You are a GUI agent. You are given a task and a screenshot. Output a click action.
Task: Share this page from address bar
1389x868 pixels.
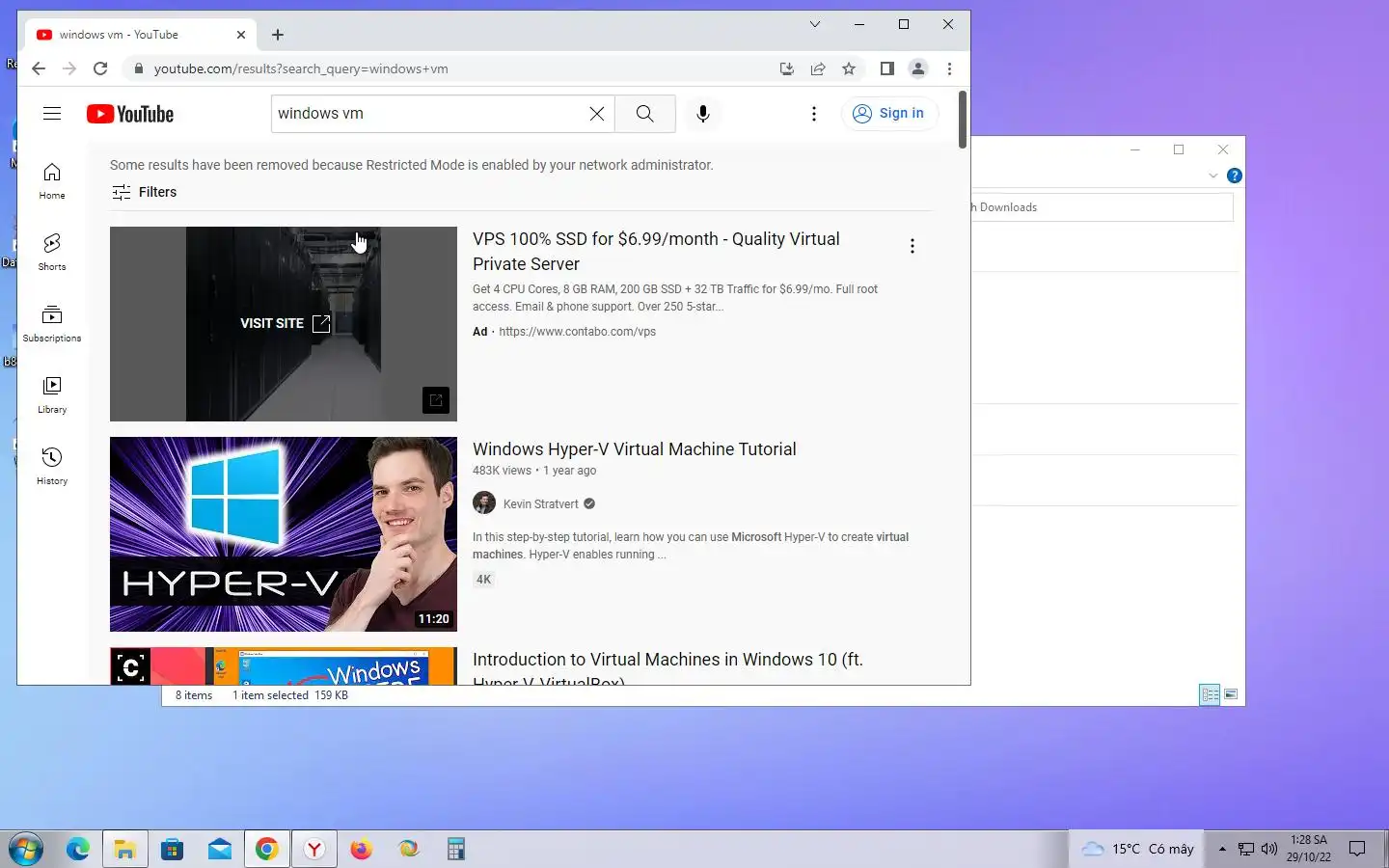[818, 68]
